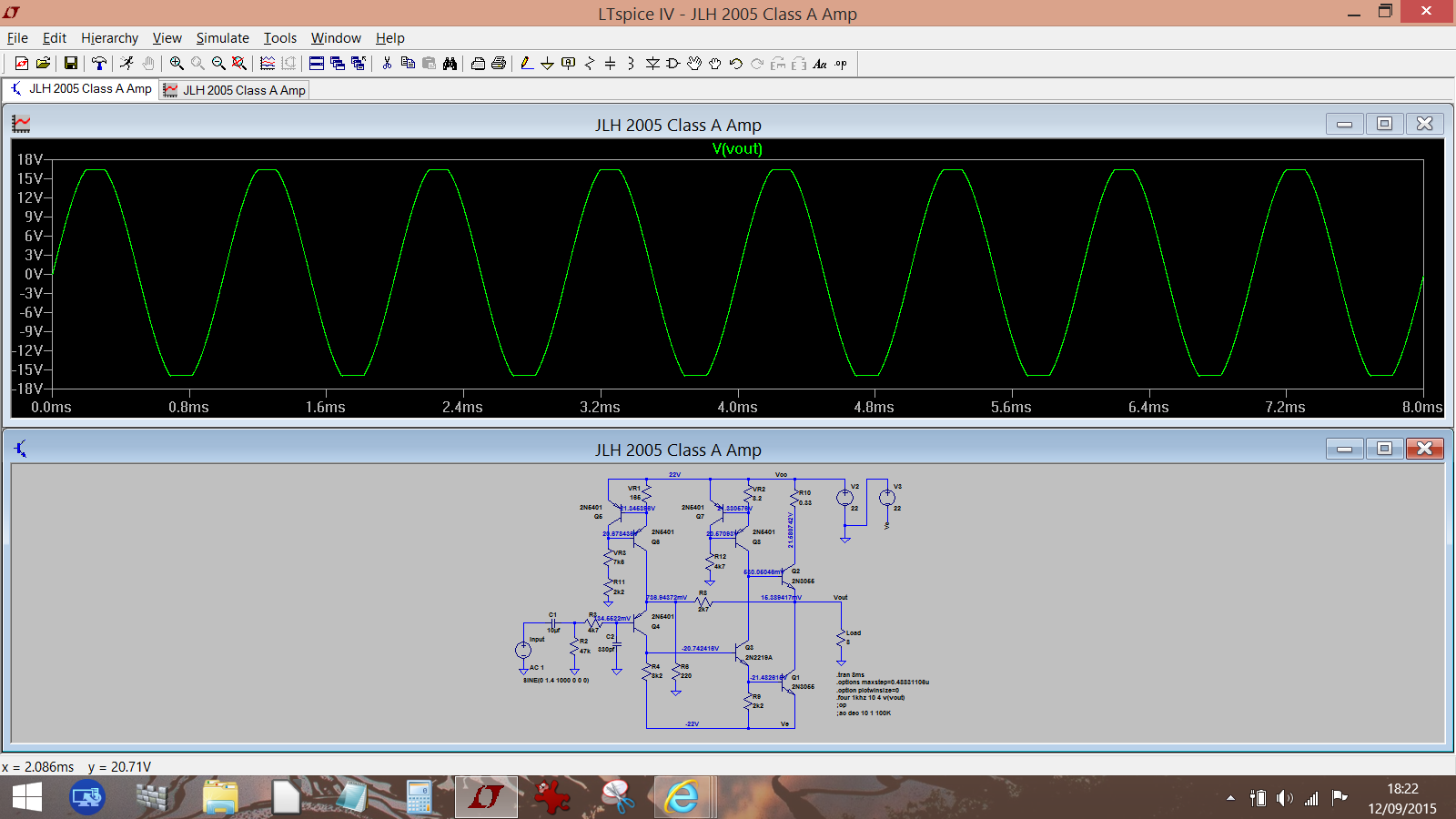Place an inductor with the inductor icon
This screenshot has width=1456, height=819.
click(x=631, y=63)
